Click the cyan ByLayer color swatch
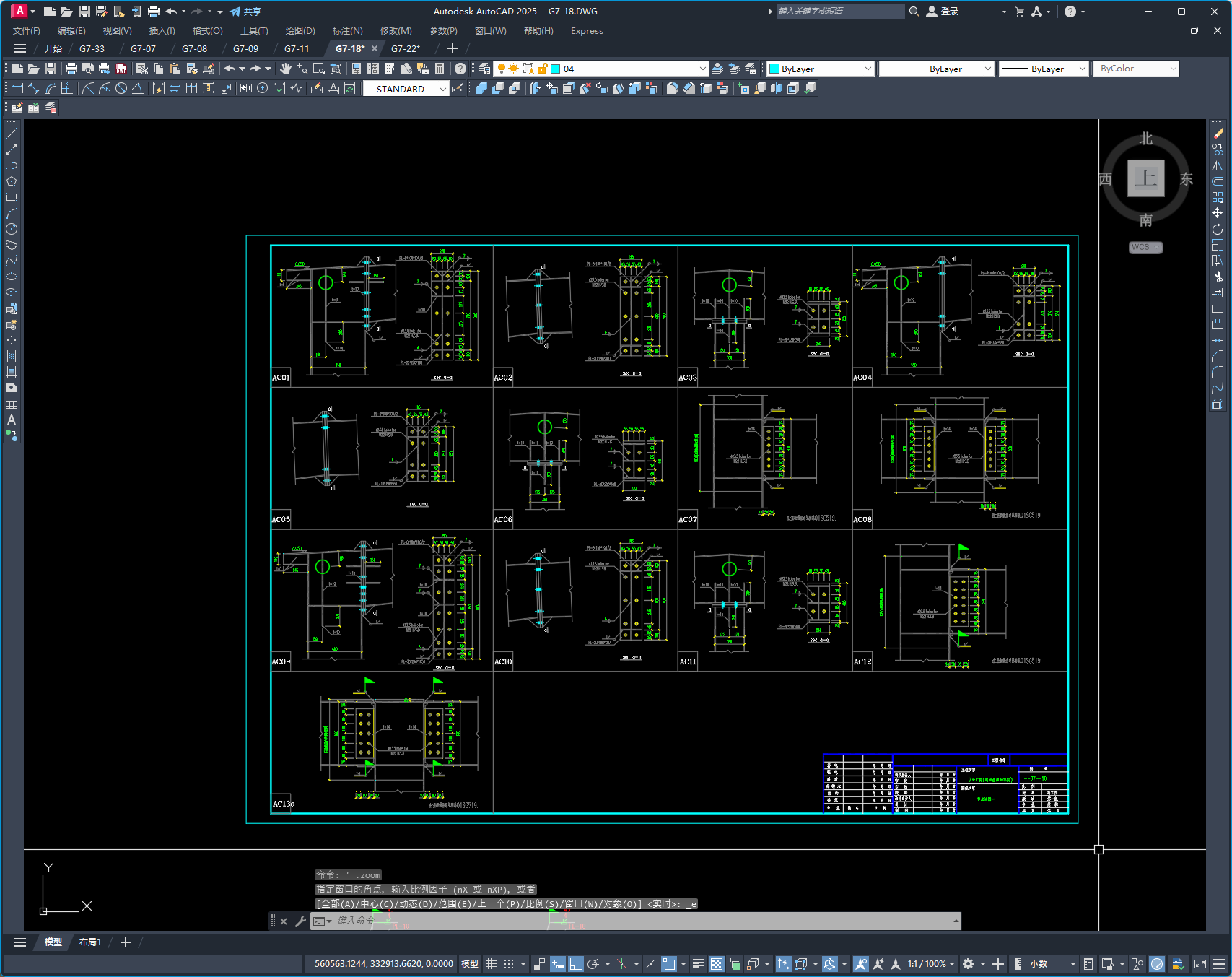The width and height of the screenshot is (1232, 977). (x=774, y=69)
